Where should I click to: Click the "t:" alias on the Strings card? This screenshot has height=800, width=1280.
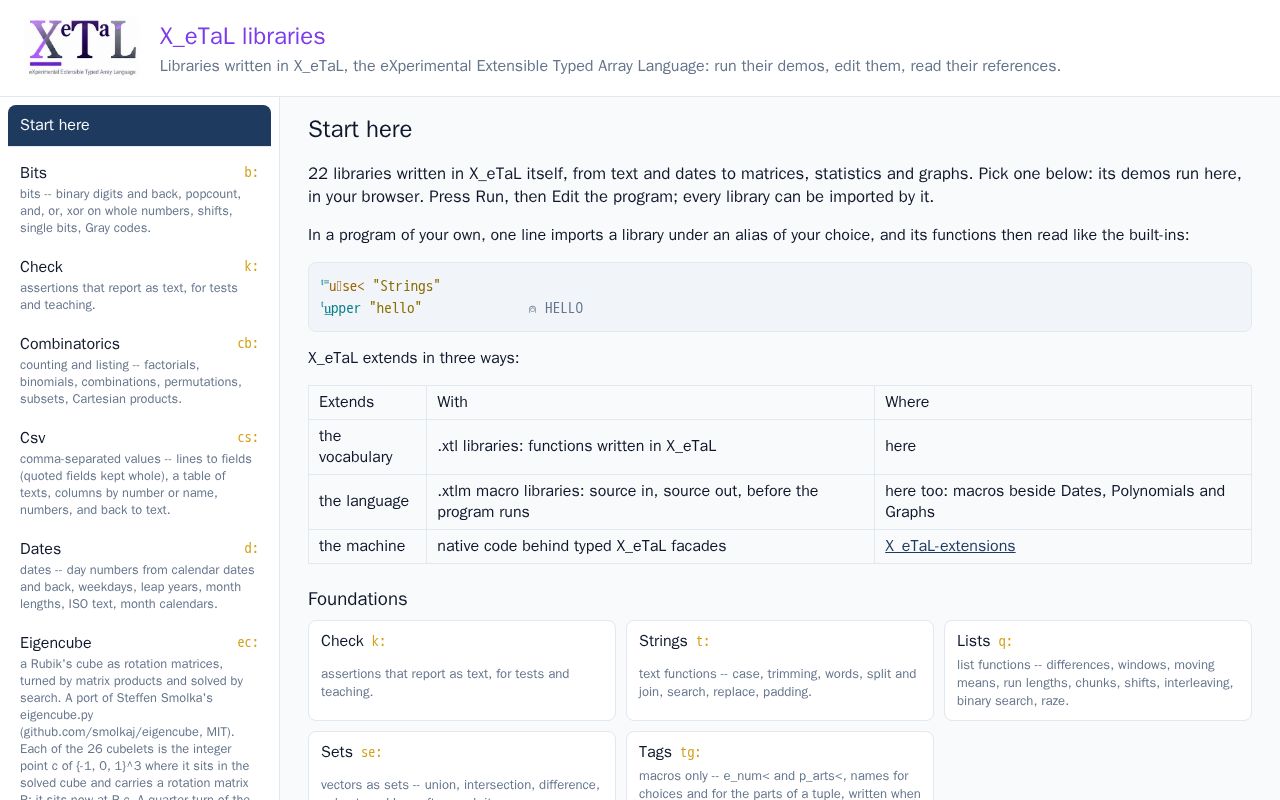click(x=703, y=642)
